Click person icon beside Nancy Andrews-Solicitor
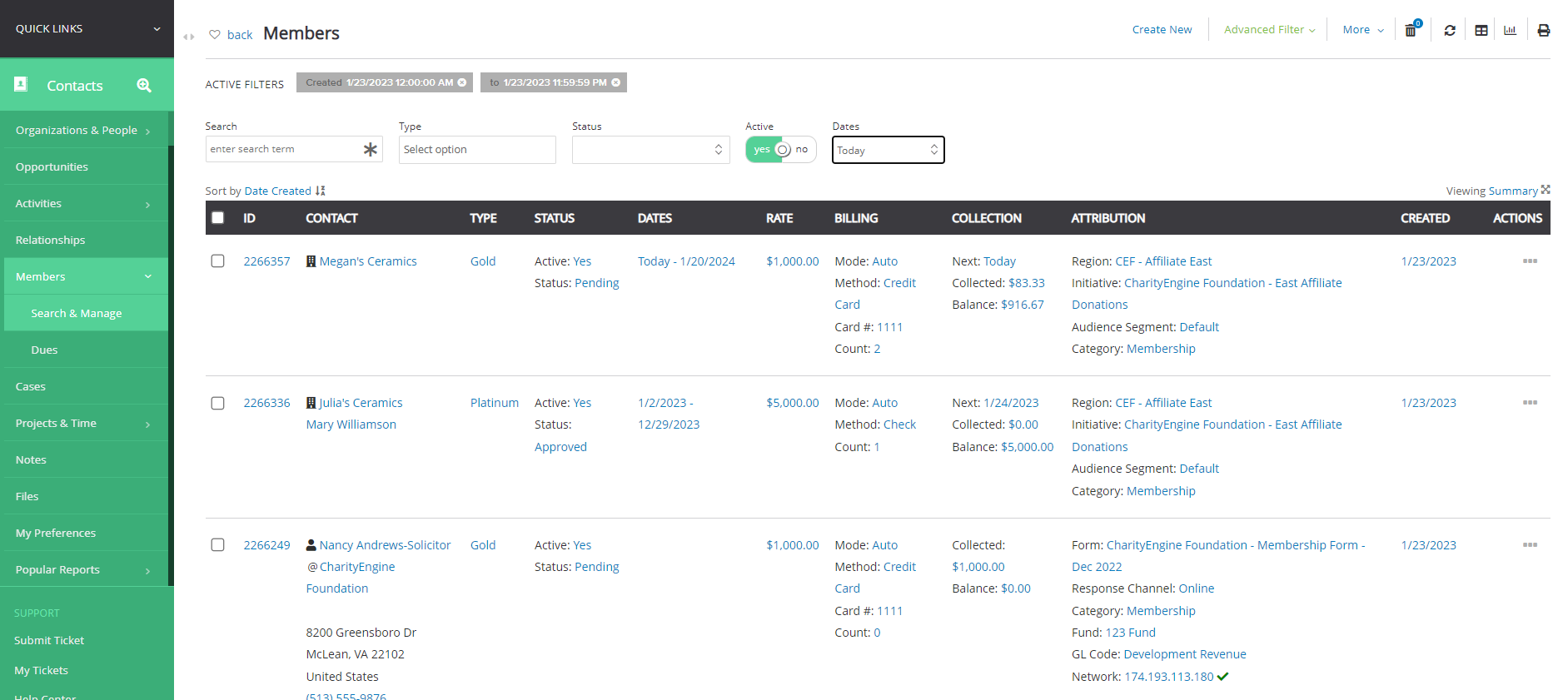This screenshot has width=1568, height=700. (x=311, y=545)
